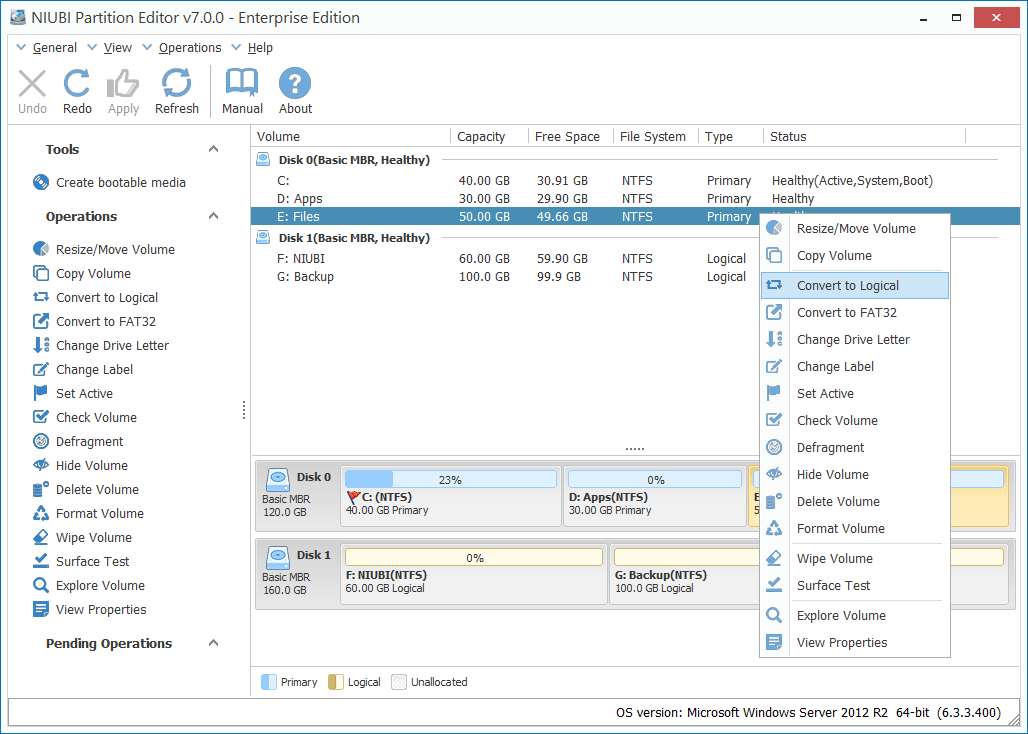
Task: Click the sidebar Hide Volume eye icon
Action: pos(41,465)
